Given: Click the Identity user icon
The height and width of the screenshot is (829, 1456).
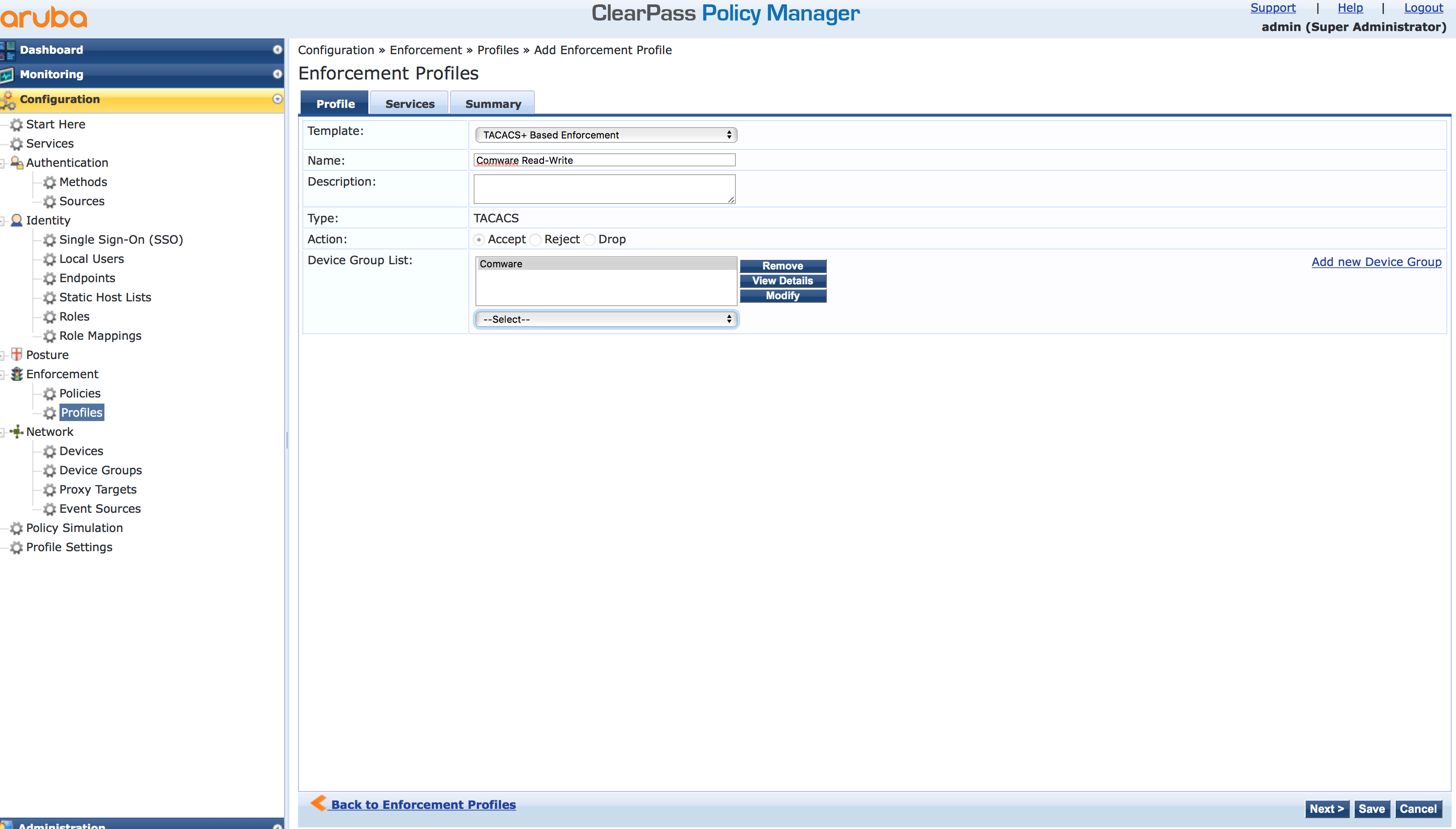Looking at the screenshot, I should (x=17, y=220).
